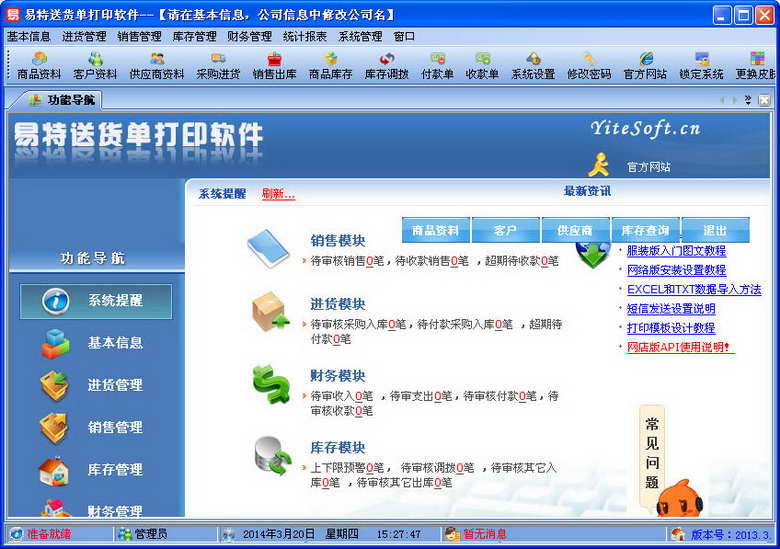Viewport: 780px width, 549px height.
Task: Click the 财务模块 dollar icon
Action: [271, 384]
